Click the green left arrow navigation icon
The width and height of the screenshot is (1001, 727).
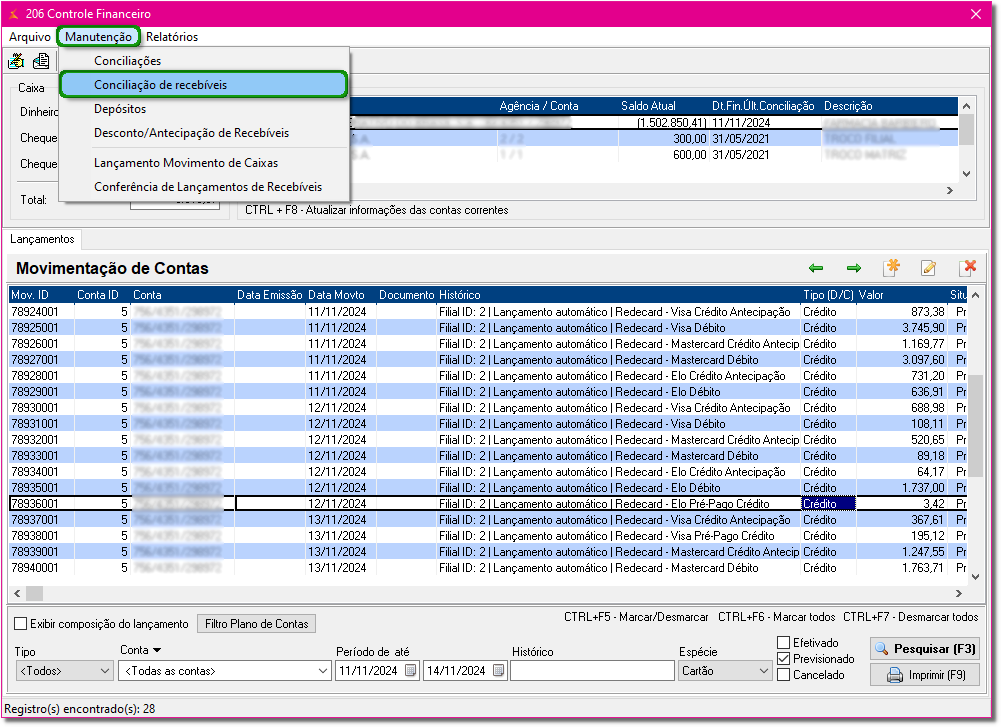(x=816, y=268)
